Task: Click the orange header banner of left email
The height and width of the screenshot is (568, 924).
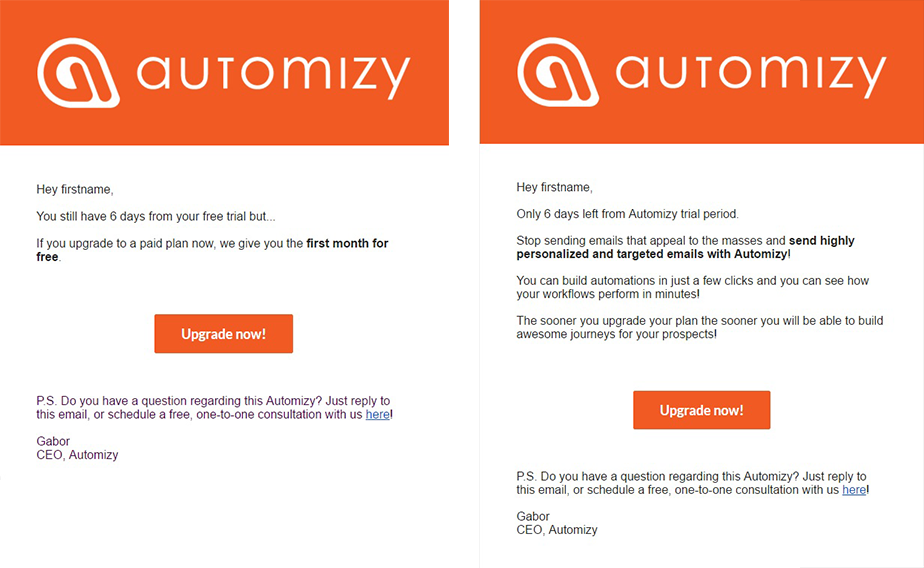Action: [x=225, y=72]
